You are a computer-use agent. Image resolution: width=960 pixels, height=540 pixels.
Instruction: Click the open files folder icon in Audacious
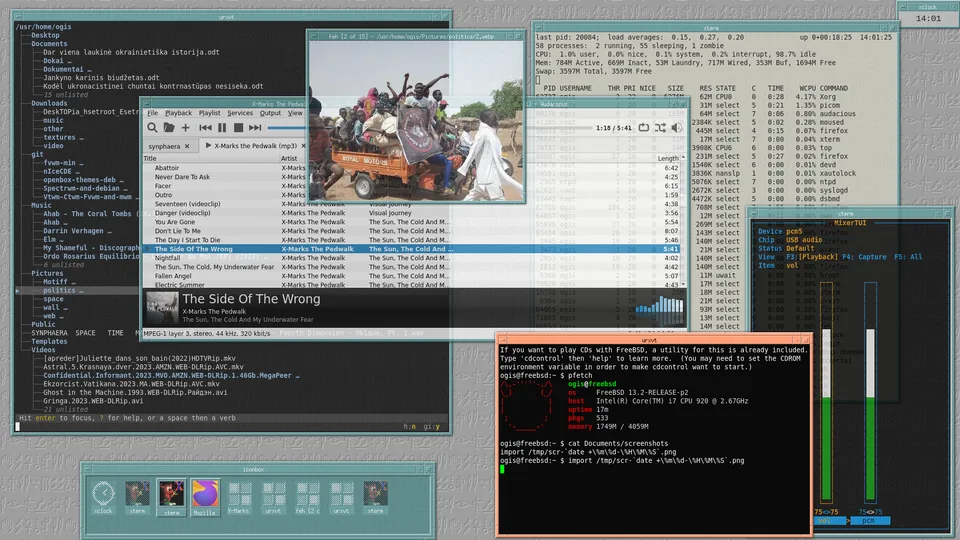pyautogui.click(x=169, y=128)
